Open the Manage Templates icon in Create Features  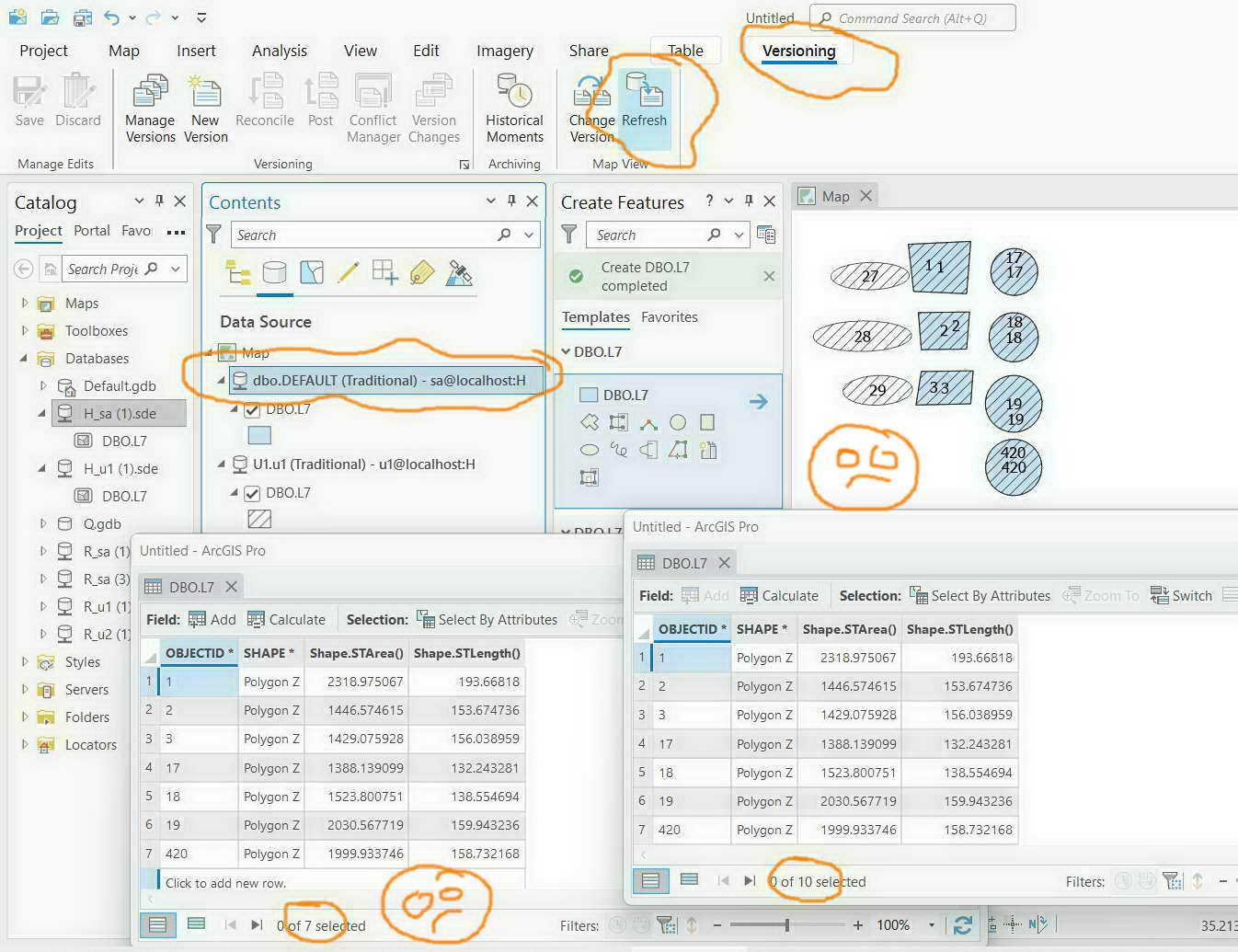point(765,235)
